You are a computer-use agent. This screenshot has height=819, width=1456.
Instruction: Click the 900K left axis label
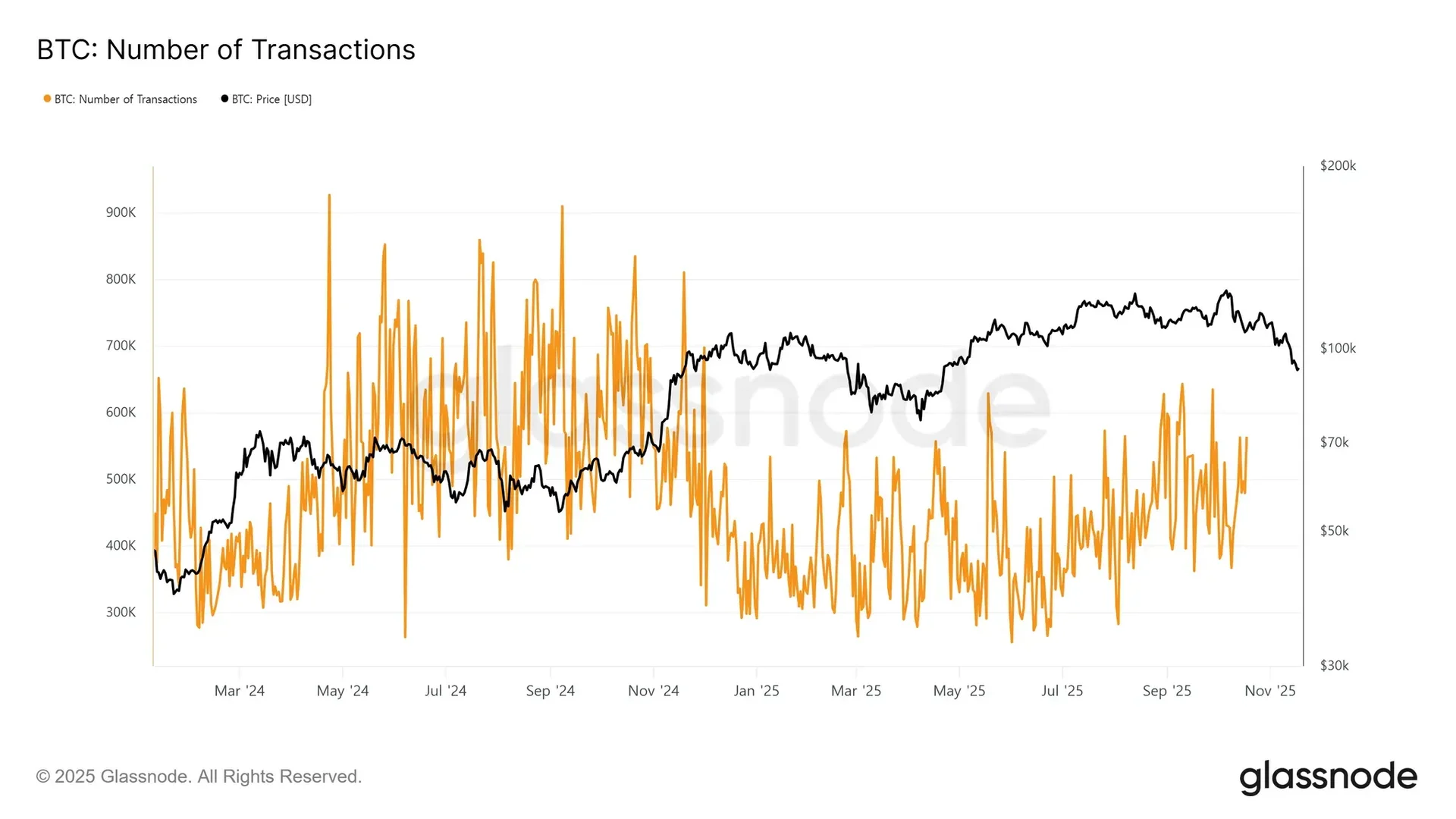[x=121, y=212]
